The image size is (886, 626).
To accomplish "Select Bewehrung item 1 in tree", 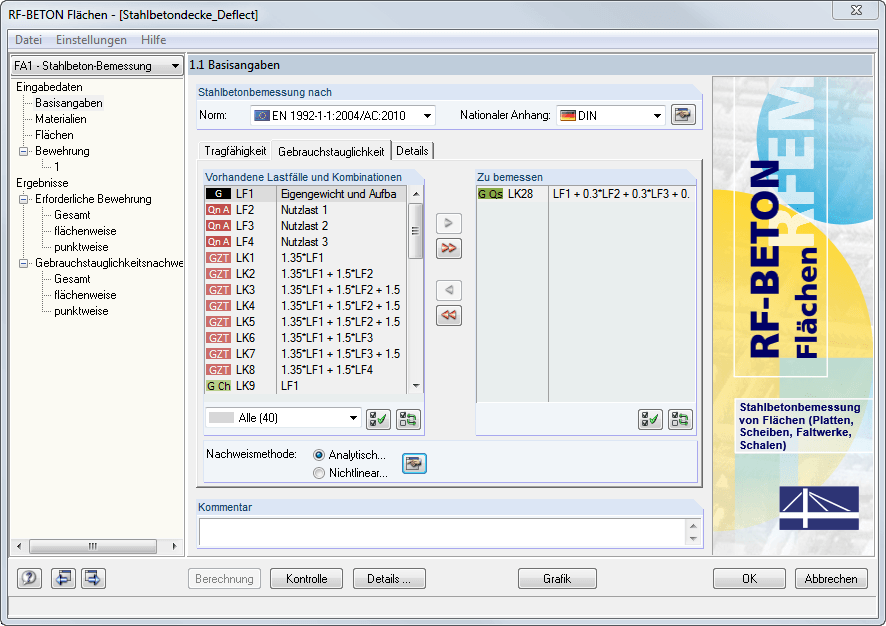I will pyautogui.click(x=57, y=167).
